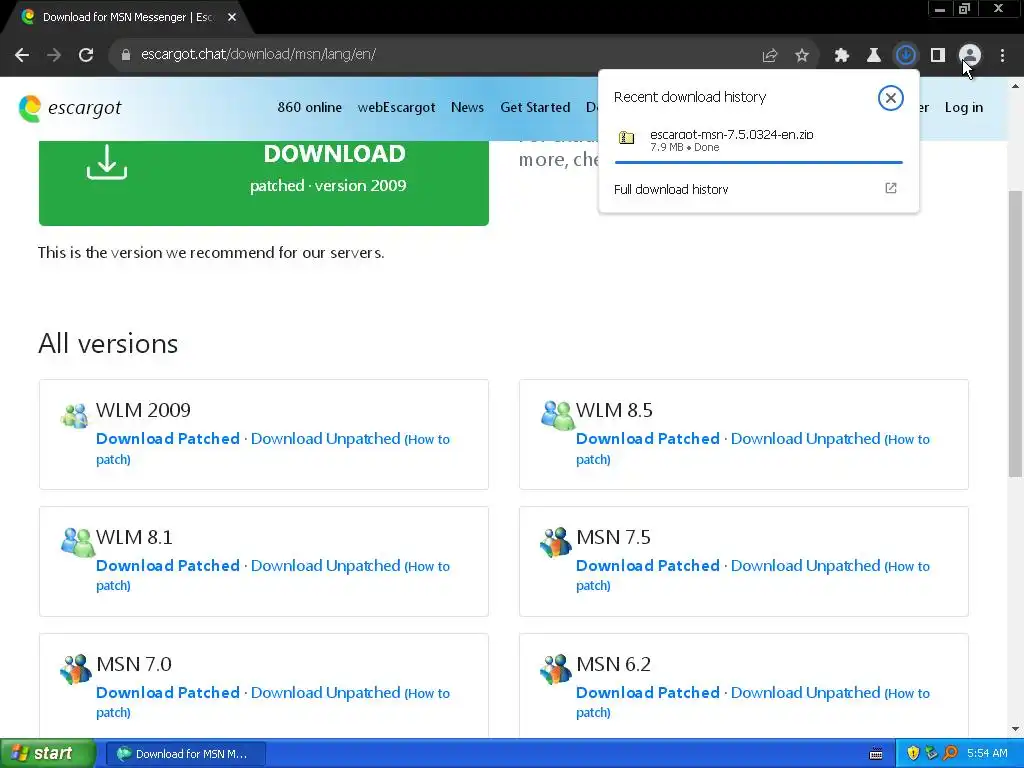Viewport: 1024px width, 768px height.
Task: Open Full download history
Action: point(671,189)
